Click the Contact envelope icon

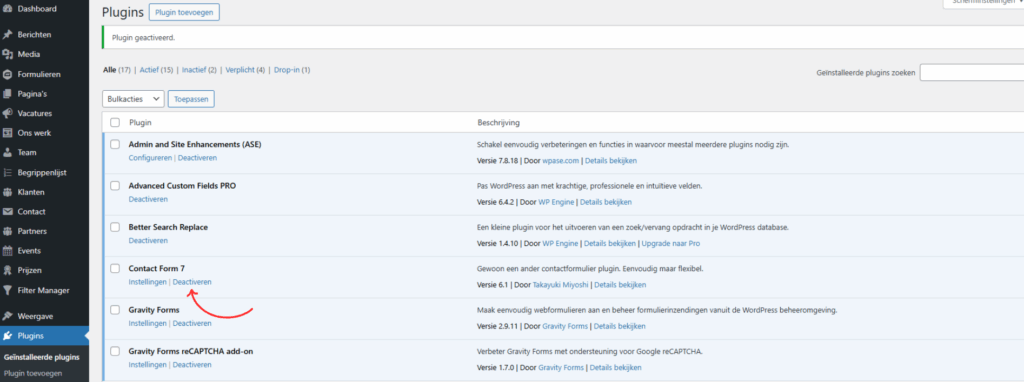[x=8, y=212]
